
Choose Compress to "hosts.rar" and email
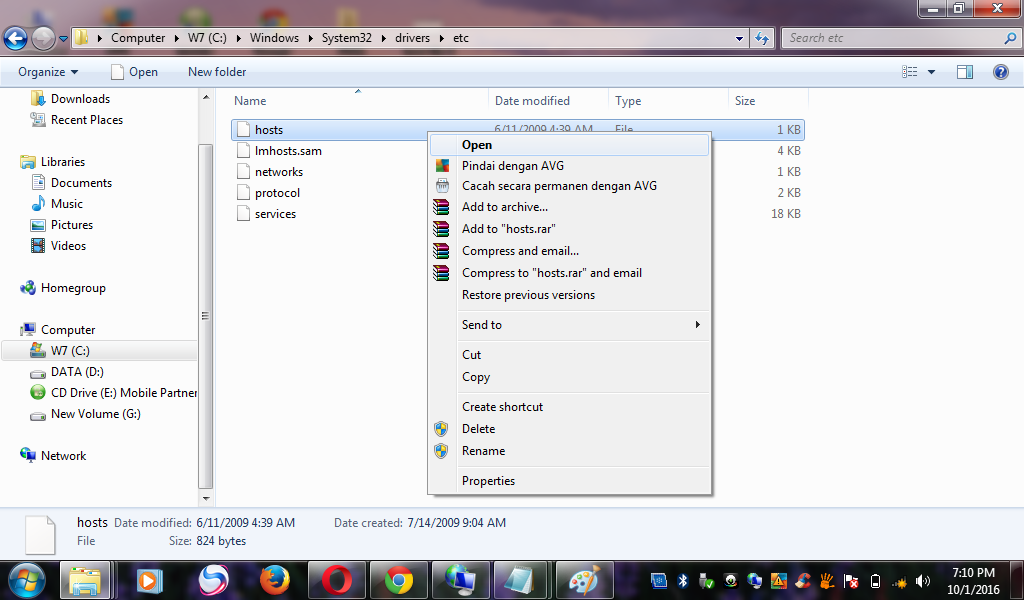pyautogui.click(x=569, y=273)
